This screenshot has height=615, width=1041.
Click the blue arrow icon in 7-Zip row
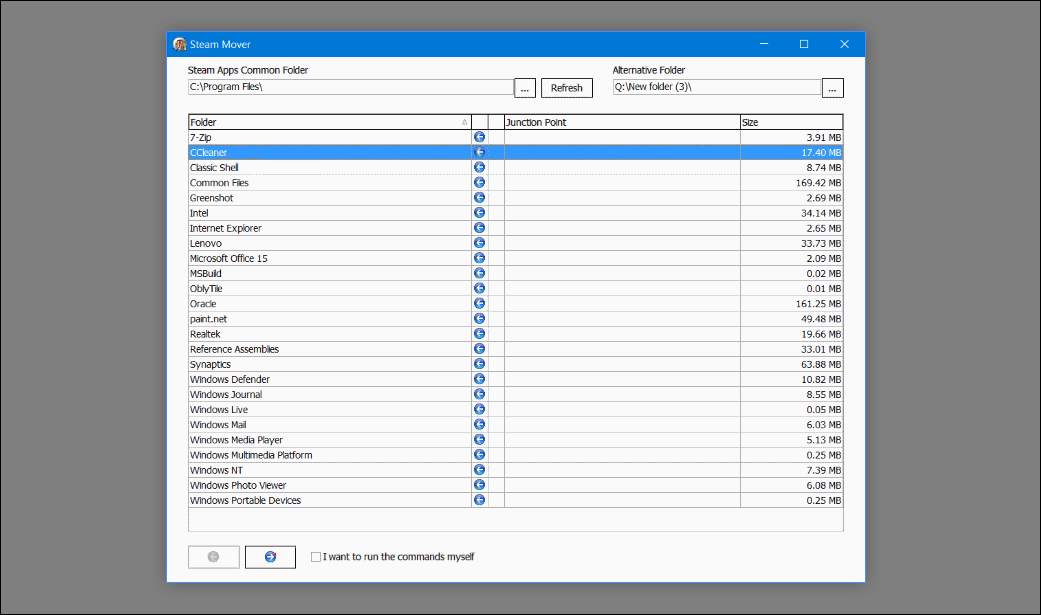479,137
